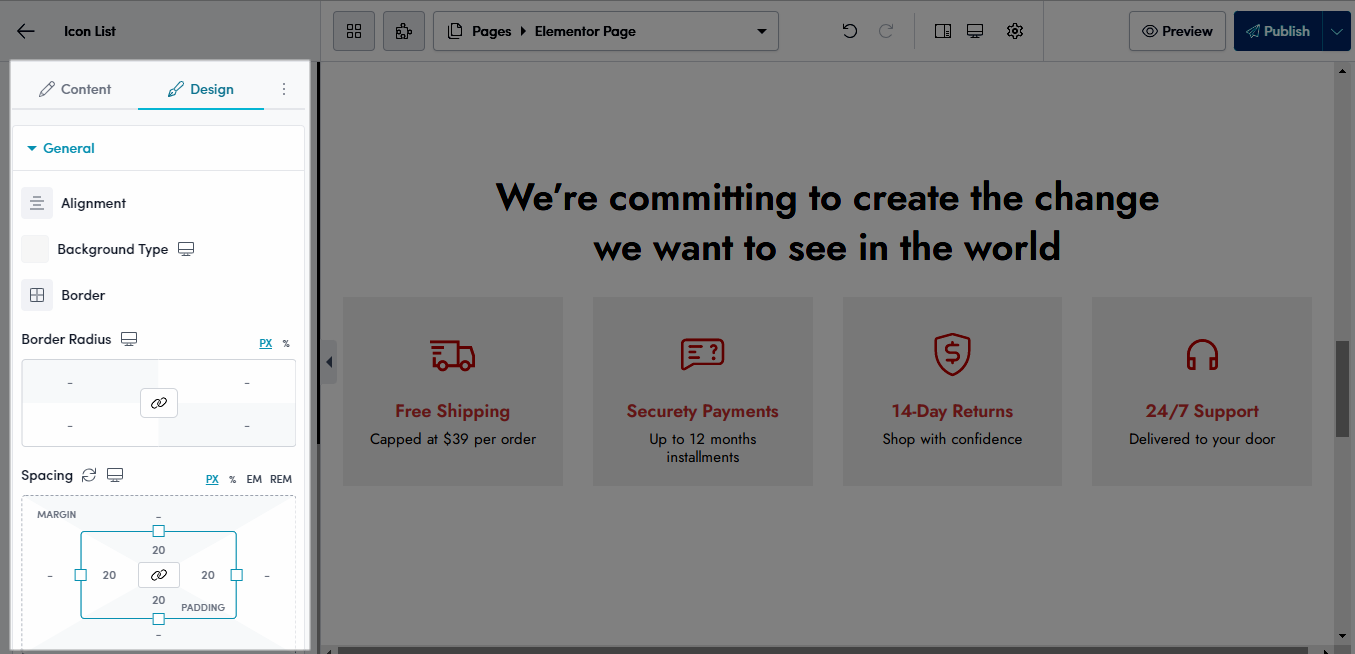Viewport: 1355px width, 654px height.
Task: Click the 14-Day Returns heading text
Action: click(953, 411)
